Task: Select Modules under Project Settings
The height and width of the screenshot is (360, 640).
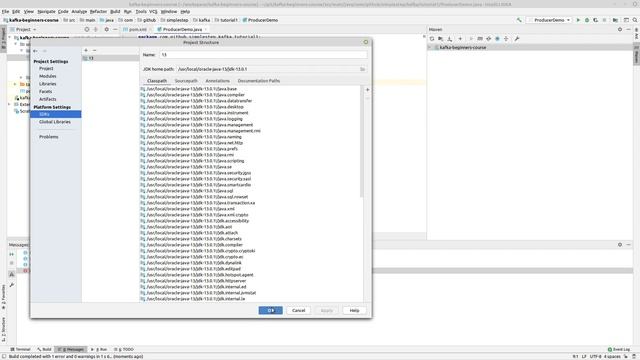Action: tap(48, 76)
